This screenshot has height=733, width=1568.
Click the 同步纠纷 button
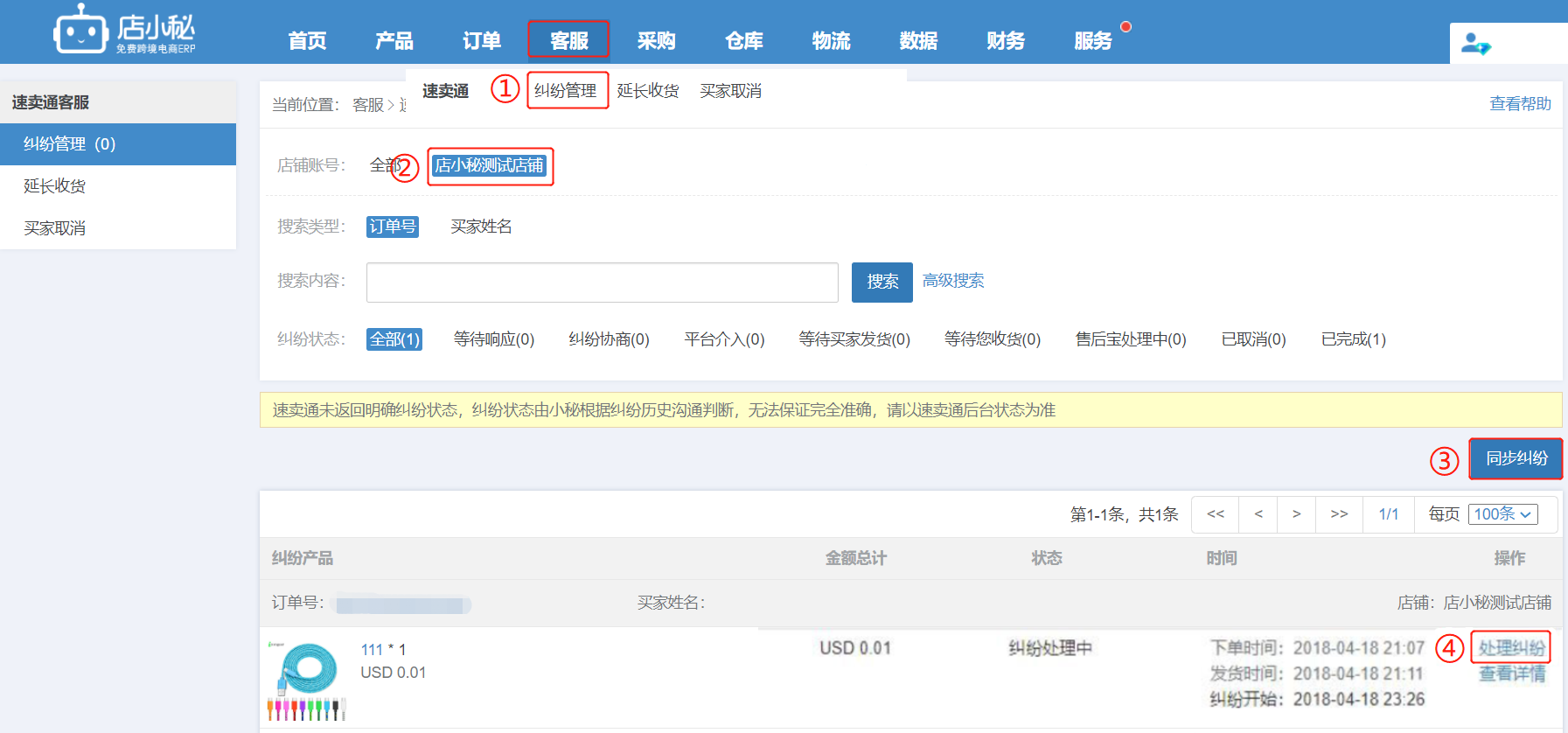click(1516, 458)
